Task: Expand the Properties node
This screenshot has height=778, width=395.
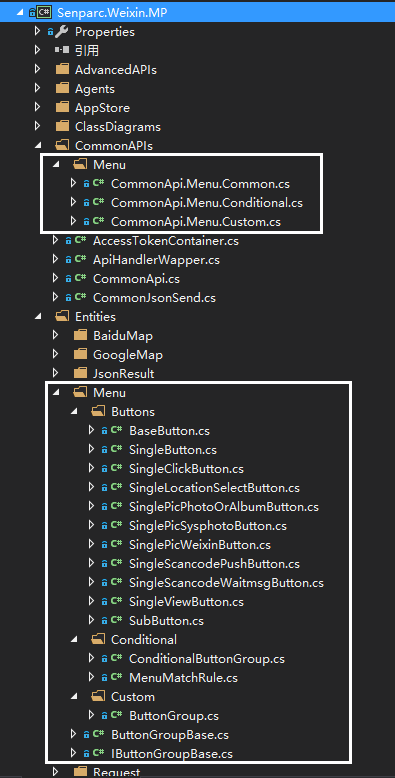Action: tap(38, 32)
